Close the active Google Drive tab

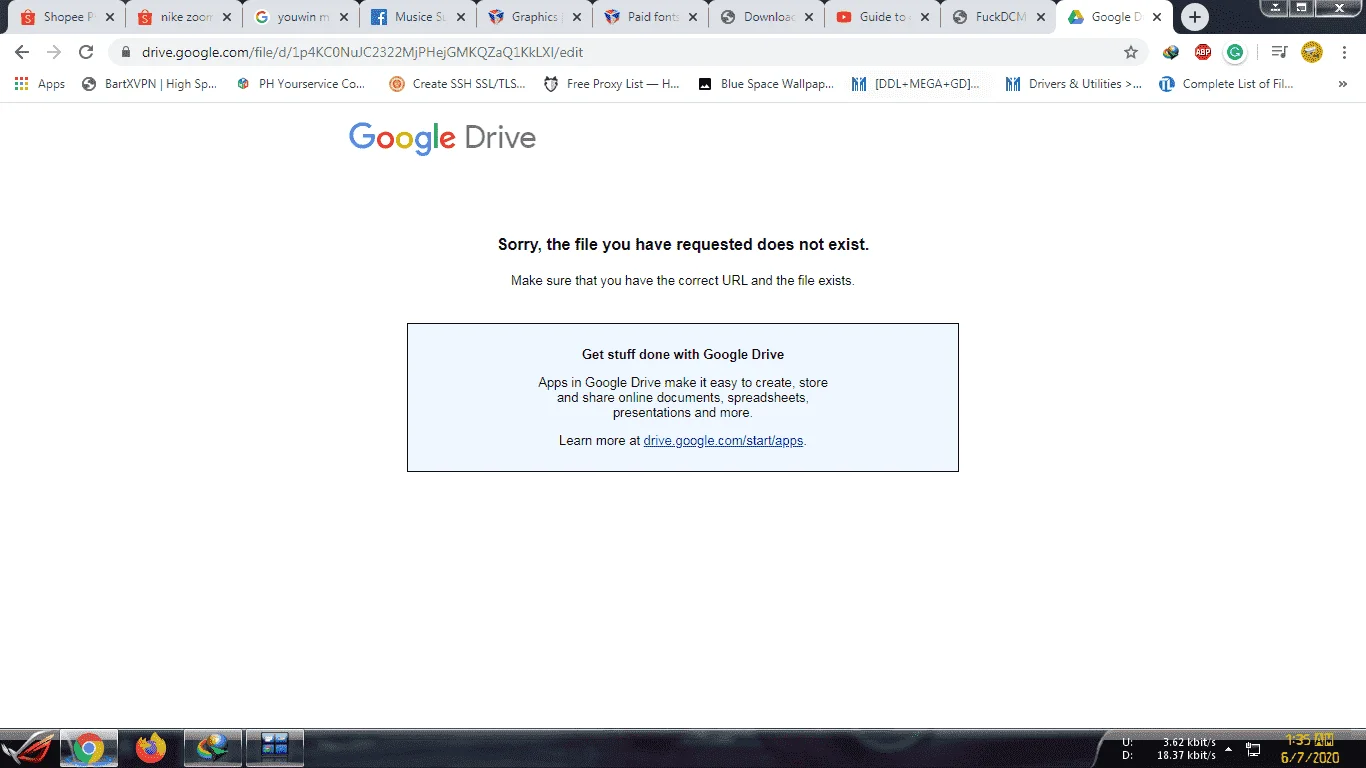click(1157, 17)
